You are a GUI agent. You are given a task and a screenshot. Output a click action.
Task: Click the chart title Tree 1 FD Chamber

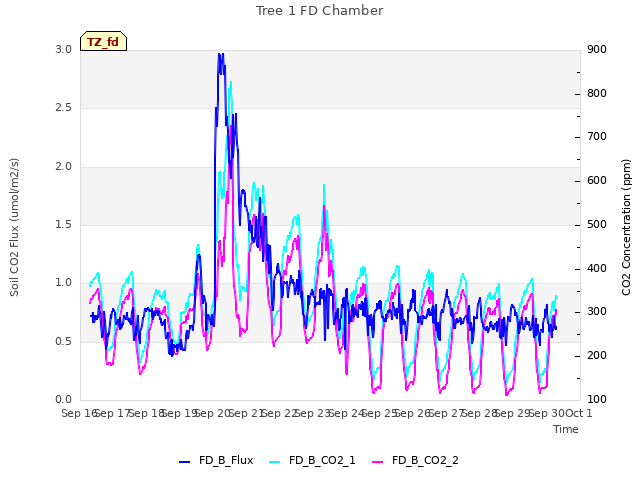320,11
